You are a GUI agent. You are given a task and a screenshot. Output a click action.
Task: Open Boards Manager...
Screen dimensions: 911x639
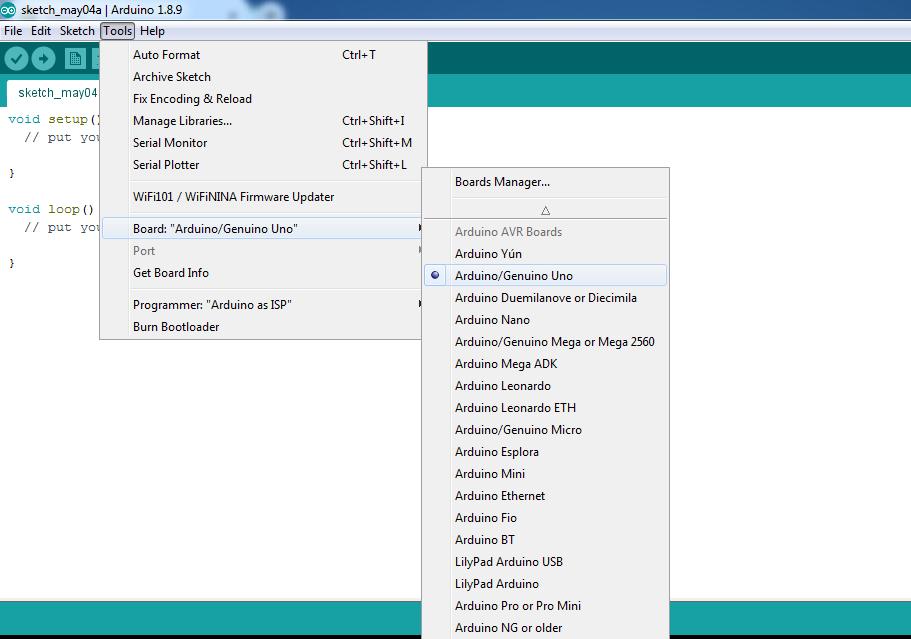click(x=546, y=182)
